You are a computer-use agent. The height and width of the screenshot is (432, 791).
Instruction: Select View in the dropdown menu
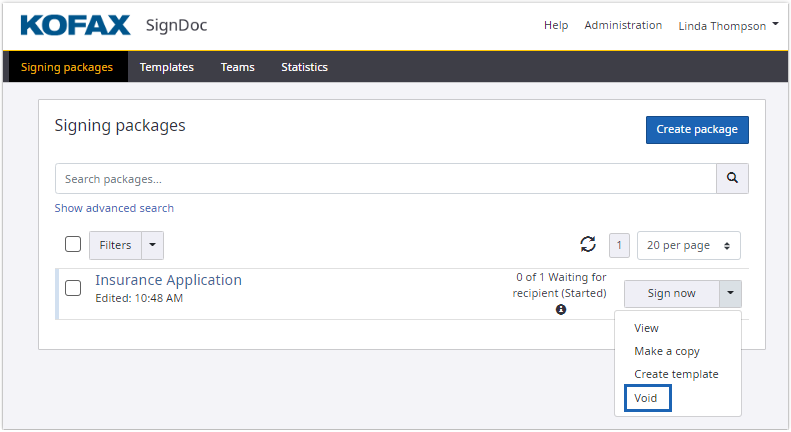point(646,328)
